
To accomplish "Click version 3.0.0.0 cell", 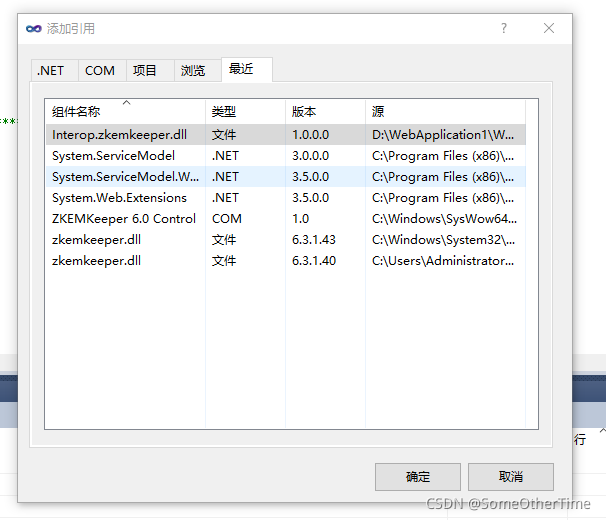I will click(310, 156).
